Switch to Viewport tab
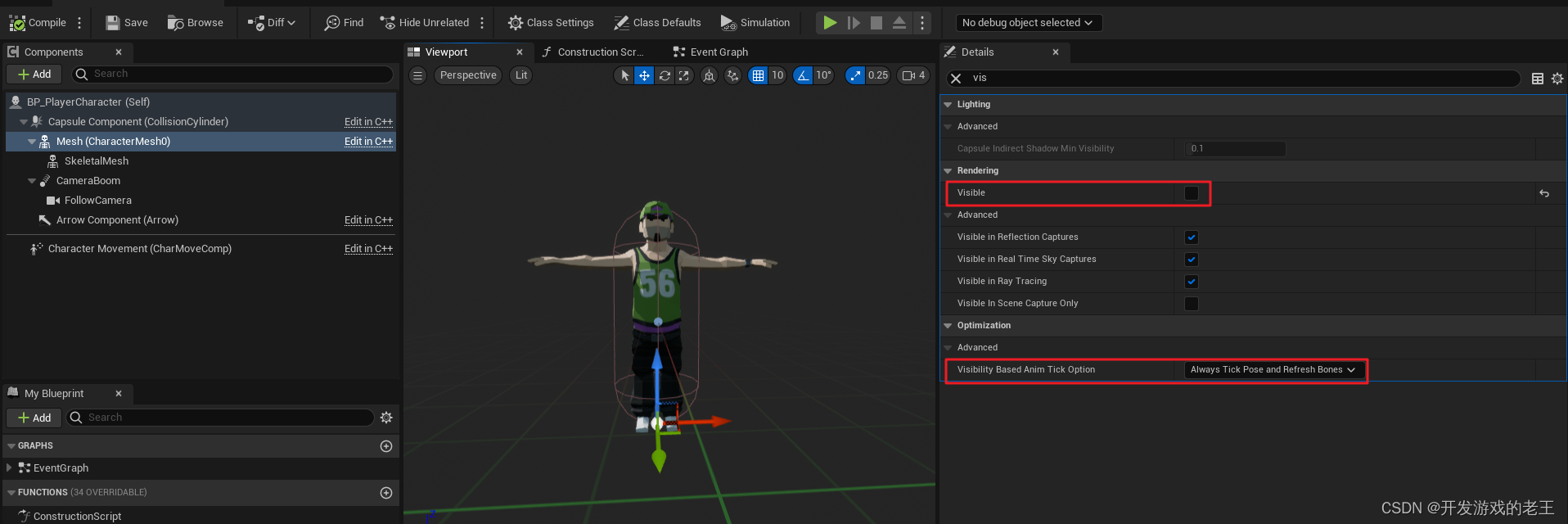The image size is (1568, 524). pos(446,52)
